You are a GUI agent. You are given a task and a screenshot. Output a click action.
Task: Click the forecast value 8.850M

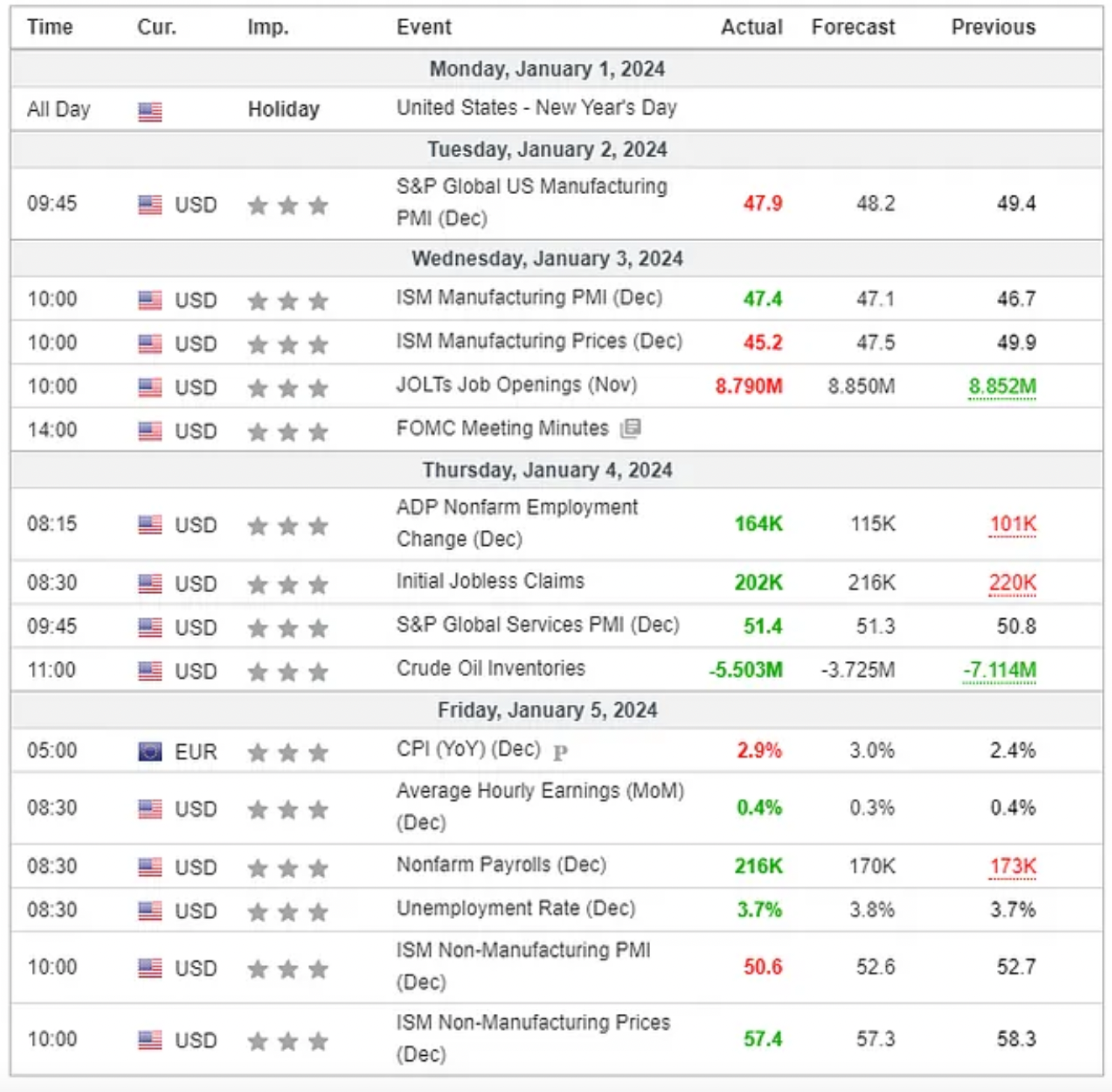tap(862, 386)
